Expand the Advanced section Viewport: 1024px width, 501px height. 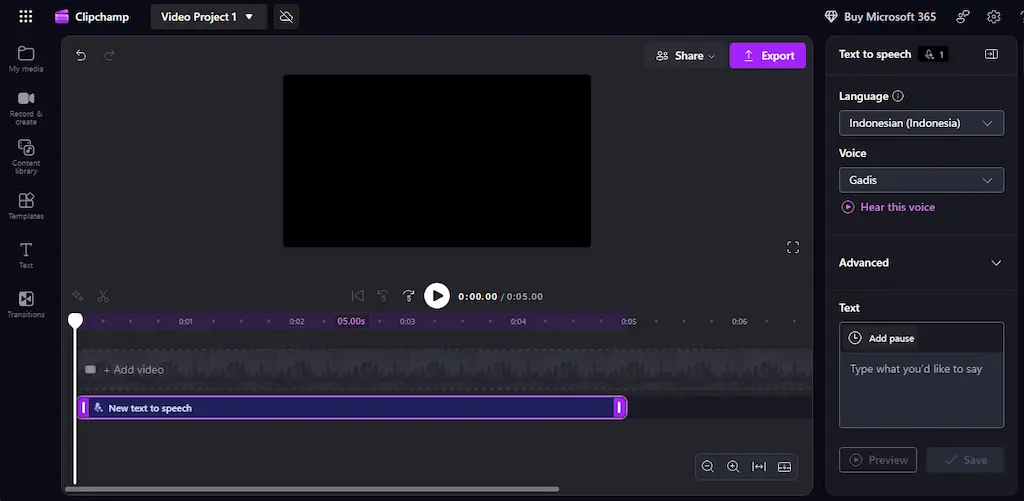[x=921, y=263]
